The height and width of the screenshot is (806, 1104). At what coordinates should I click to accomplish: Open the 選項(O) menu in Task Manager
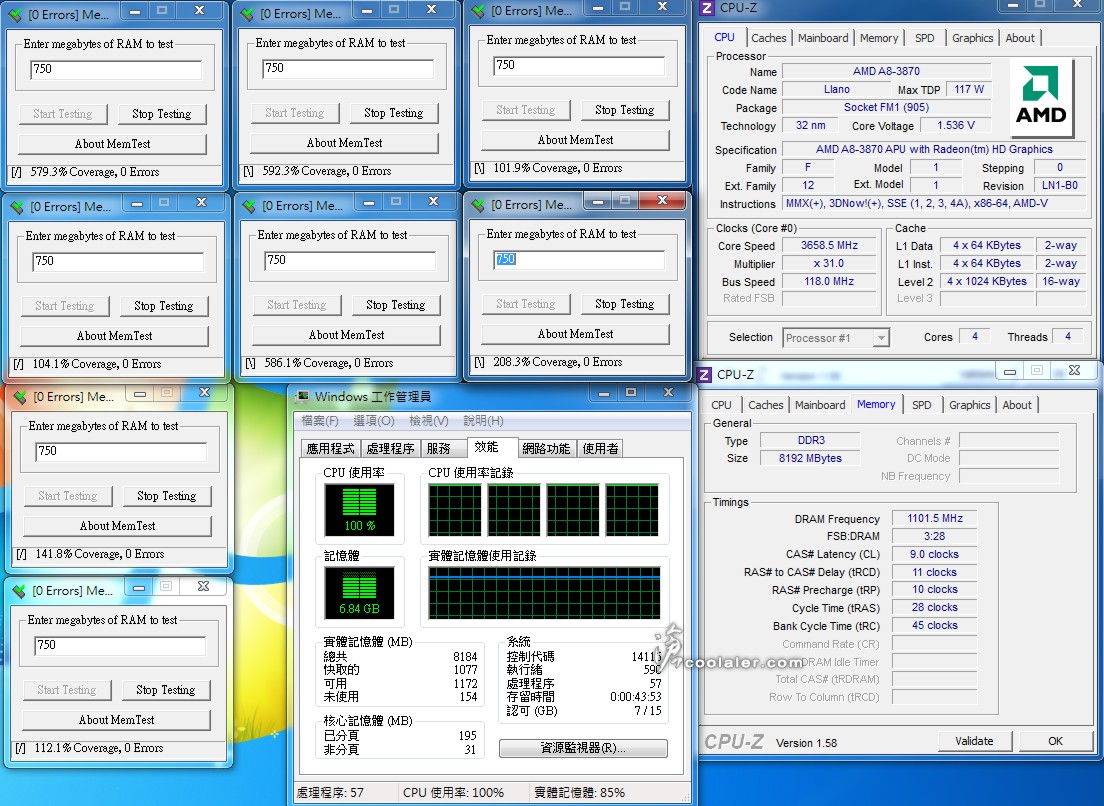point(374,421)
